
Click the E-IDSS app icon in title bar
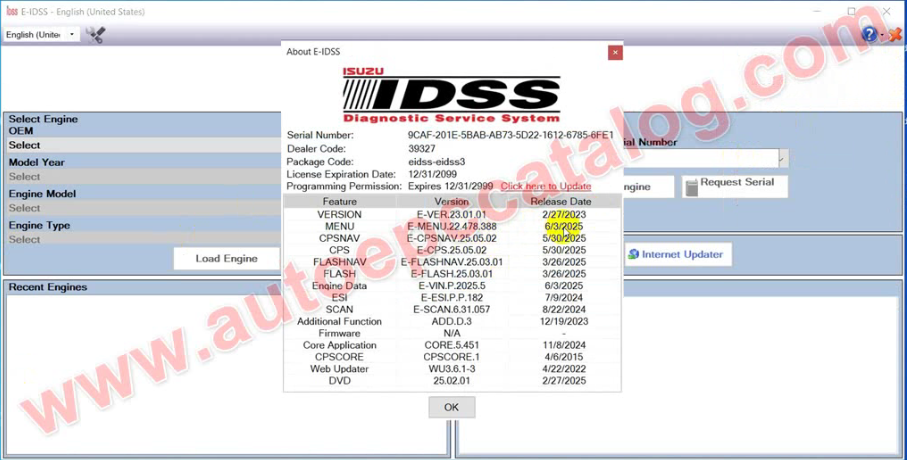point(12,11)
